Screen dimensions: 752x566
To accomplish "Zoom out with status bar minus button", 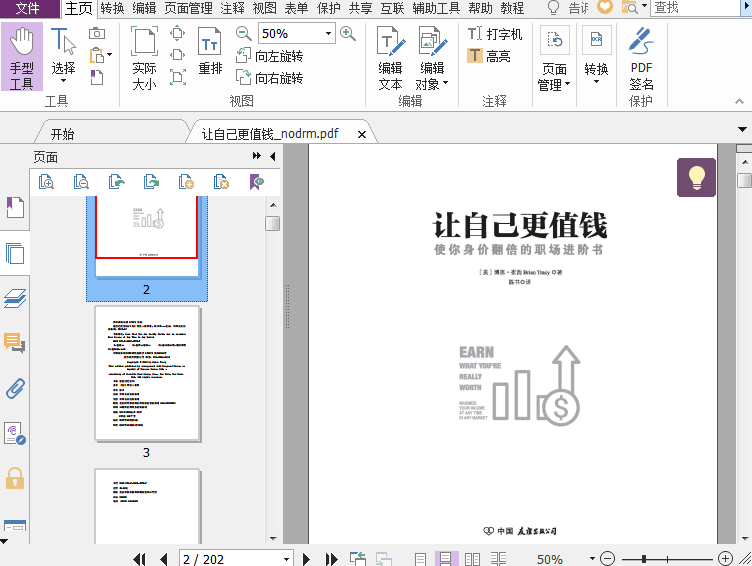I will click(607, 559).
